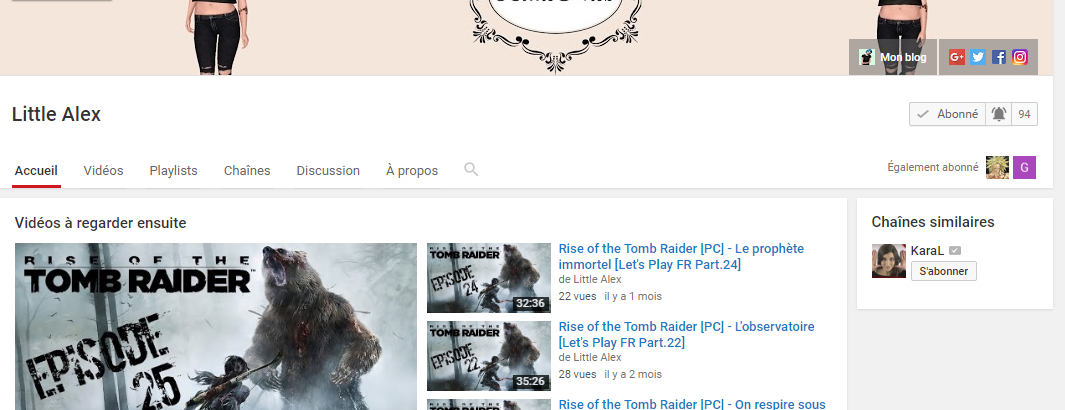Click the first also-subscribed avatar picture
Screen dimensions: 1065x410
click(997, 167)
